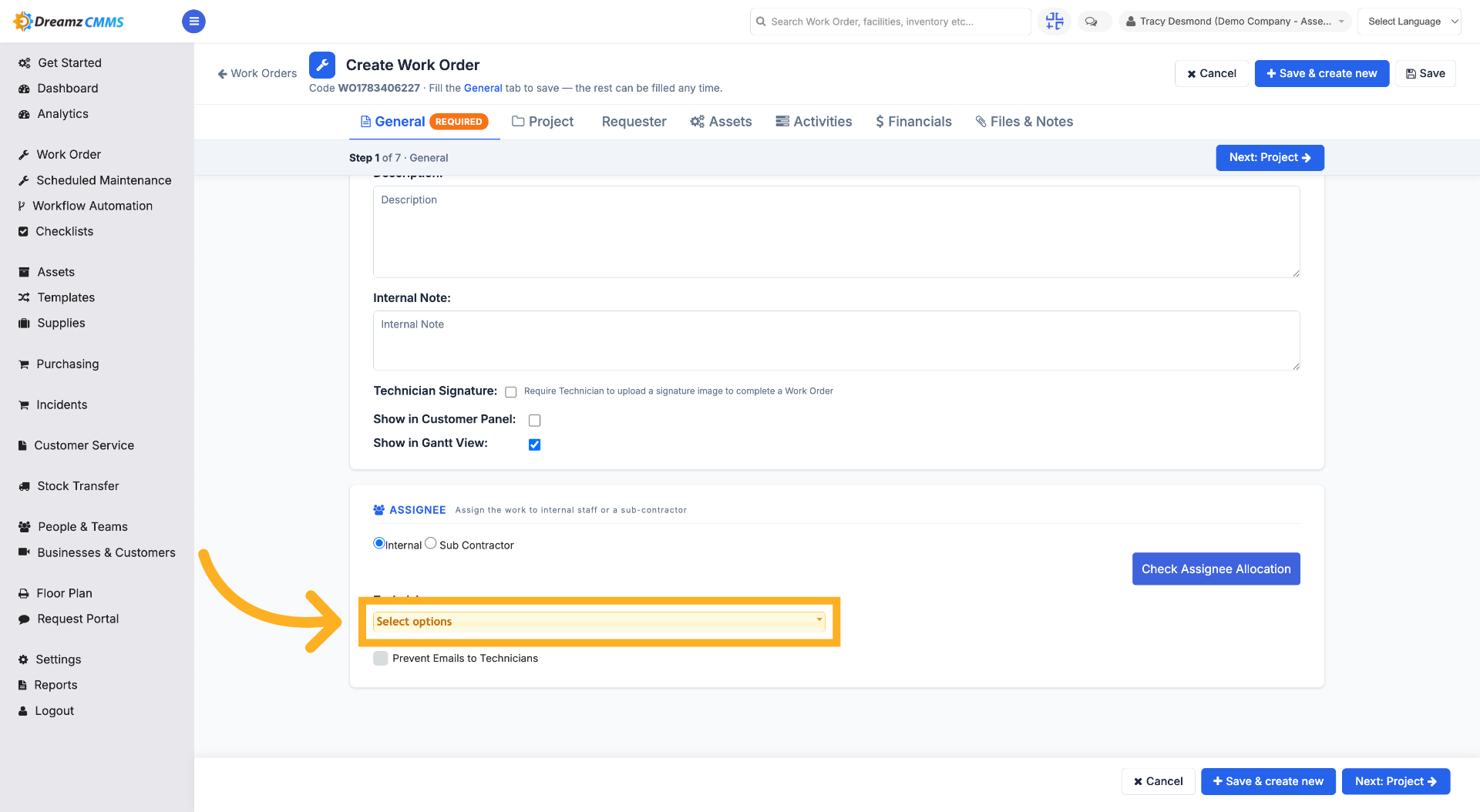The height and width of the screenshot is (812, 1480).
Task: Click the Work Order wrench icon in sidebar
Action: click(24, 155)
